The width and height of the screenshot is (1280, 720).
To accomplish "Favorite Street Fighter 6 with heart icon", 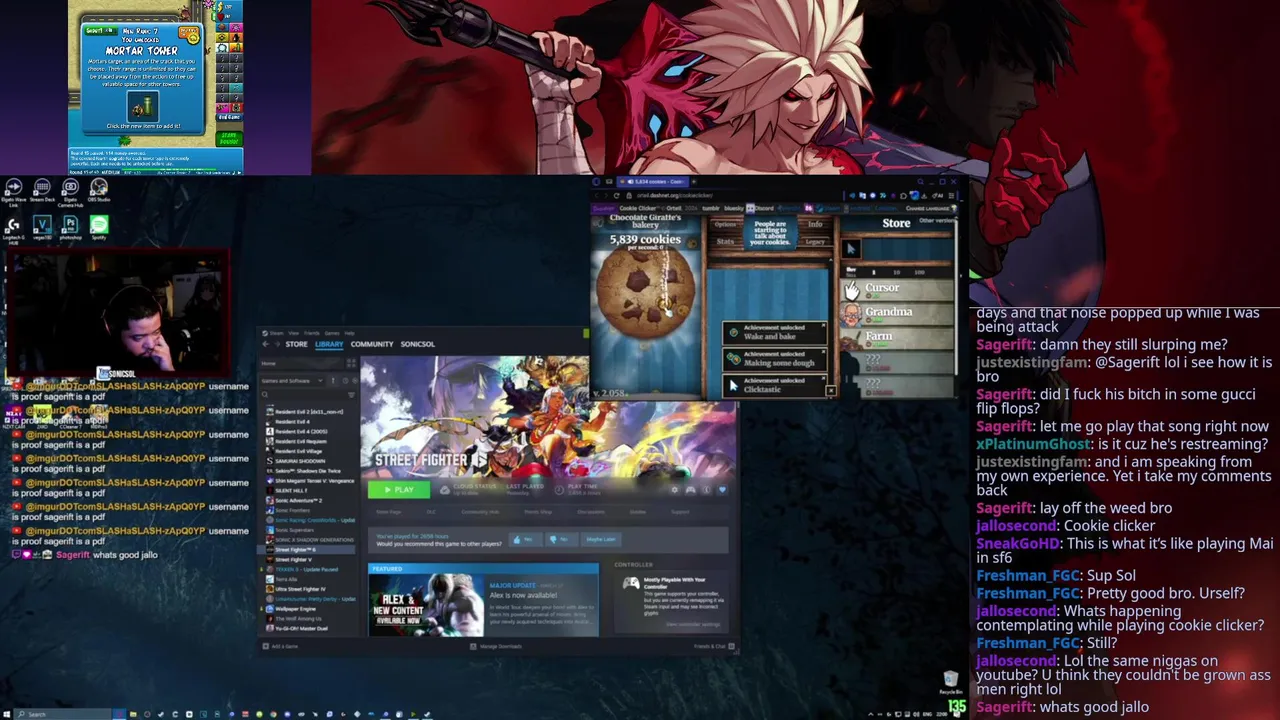I will coord(722,490).
